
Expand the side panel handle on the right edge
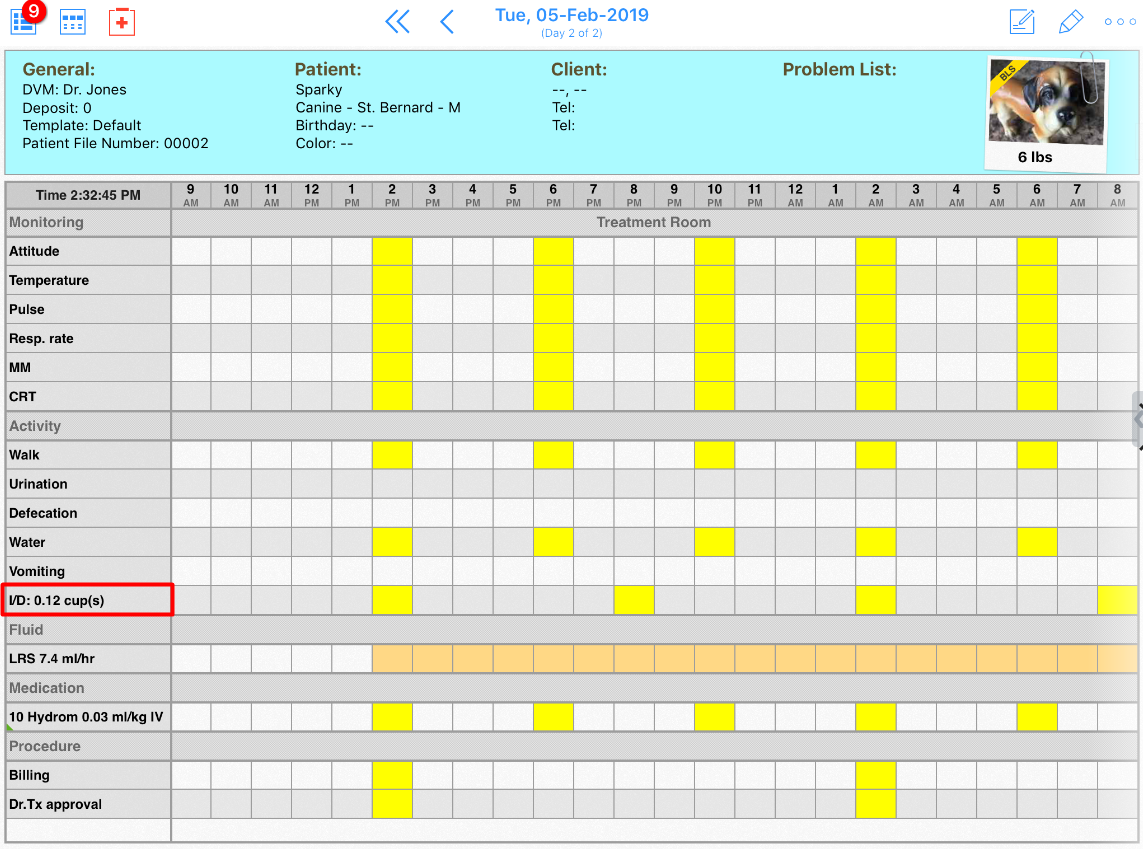[x=1137, y=420]
